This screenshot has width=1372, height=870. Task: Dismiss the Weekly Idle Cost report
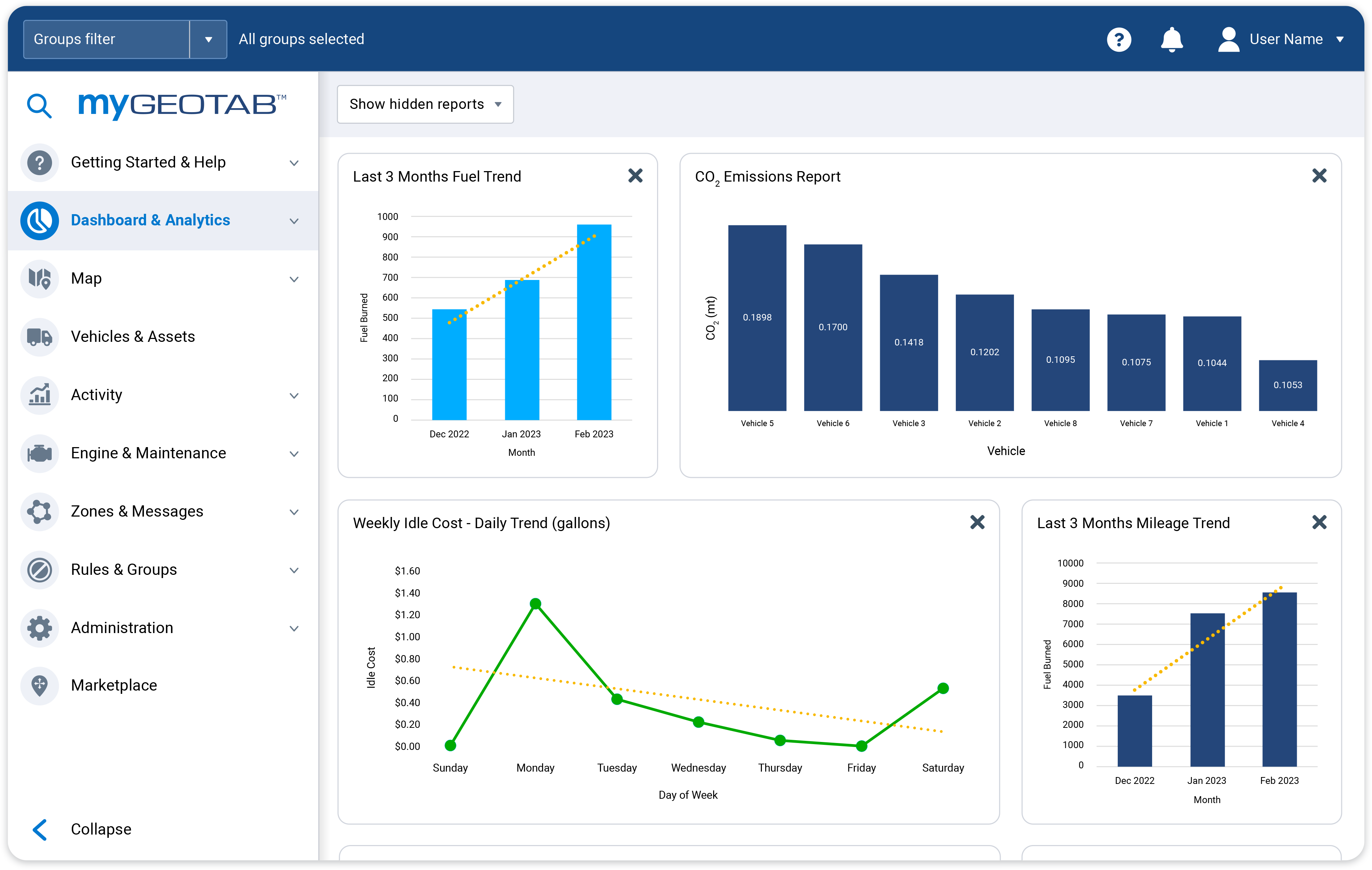(x=977, y=522)
